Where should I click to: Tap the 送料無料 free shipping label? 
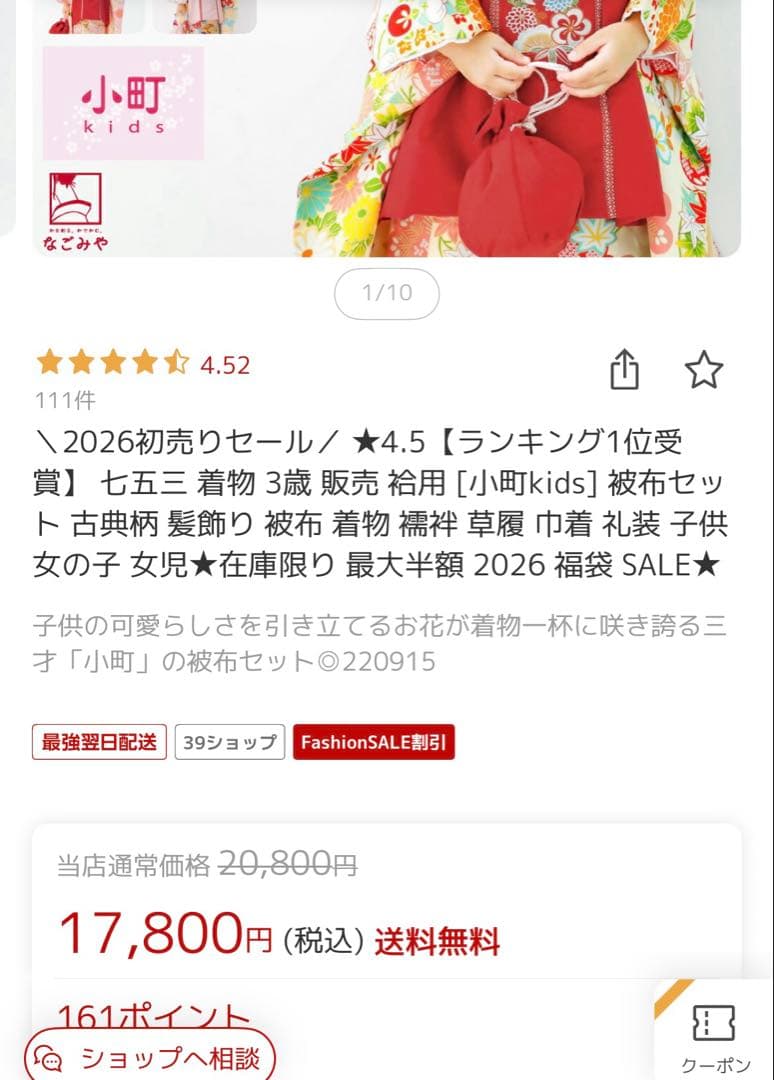[437, 942]
